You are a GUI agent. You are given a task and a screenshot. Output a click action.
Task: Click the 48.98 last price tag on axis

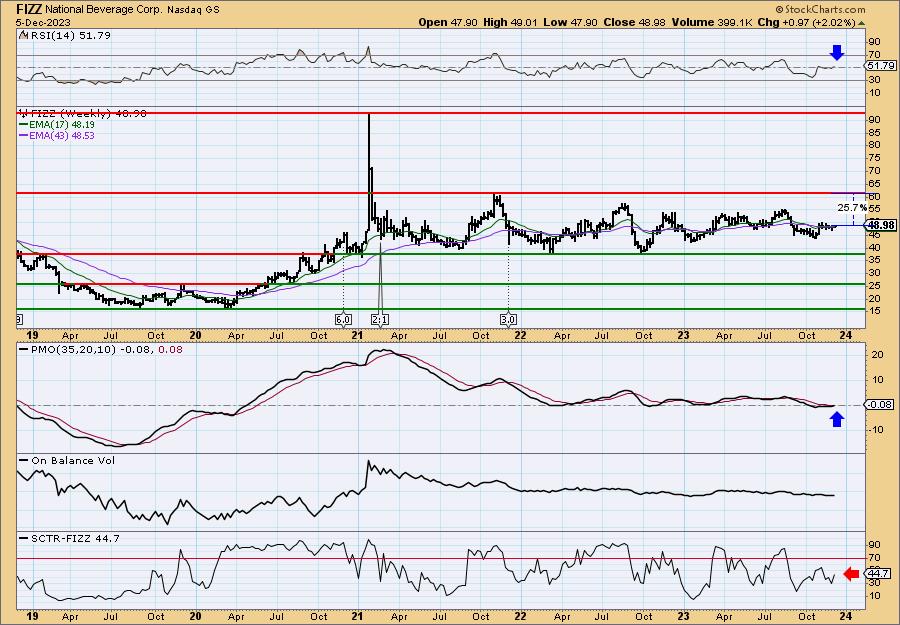[882, 225]
